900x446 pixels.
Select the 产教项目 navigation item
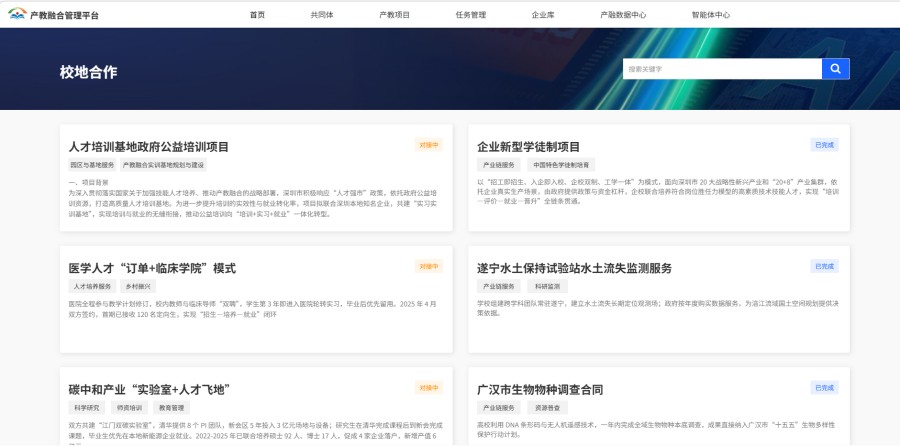[x=394, y=15]
